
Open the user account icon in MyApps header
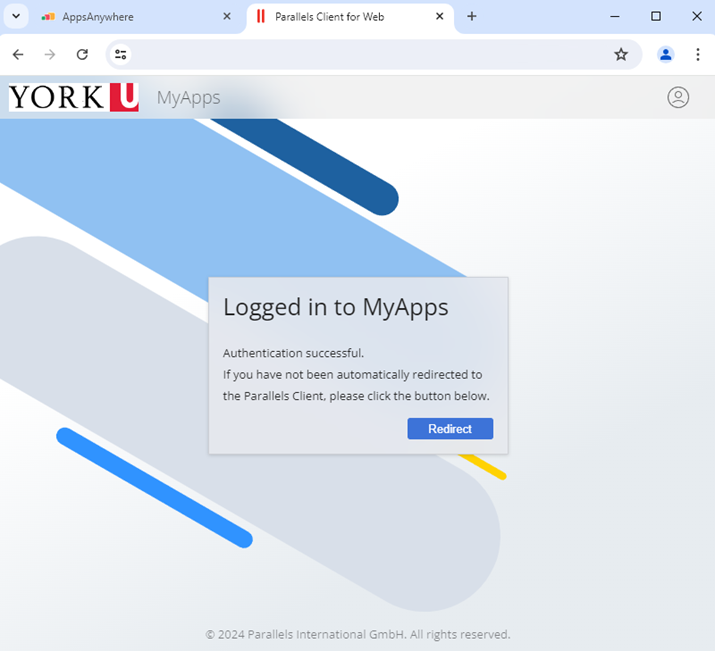click(678, 97)
